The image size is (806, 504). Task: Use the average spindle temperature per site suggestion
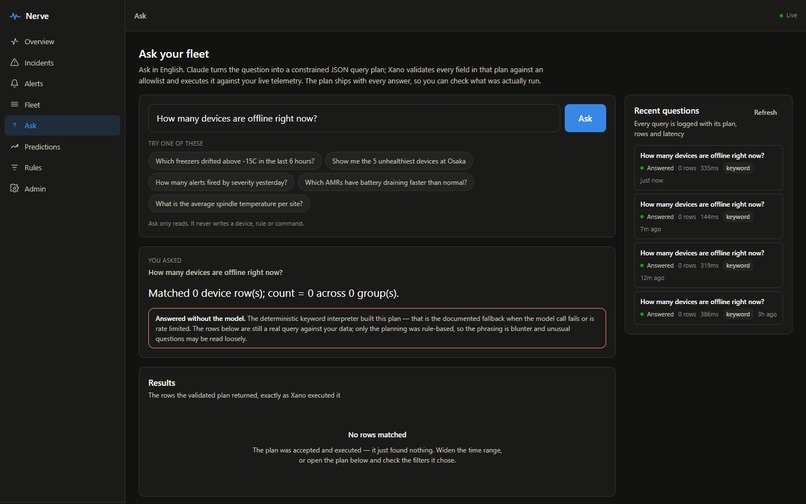[229, 204]
